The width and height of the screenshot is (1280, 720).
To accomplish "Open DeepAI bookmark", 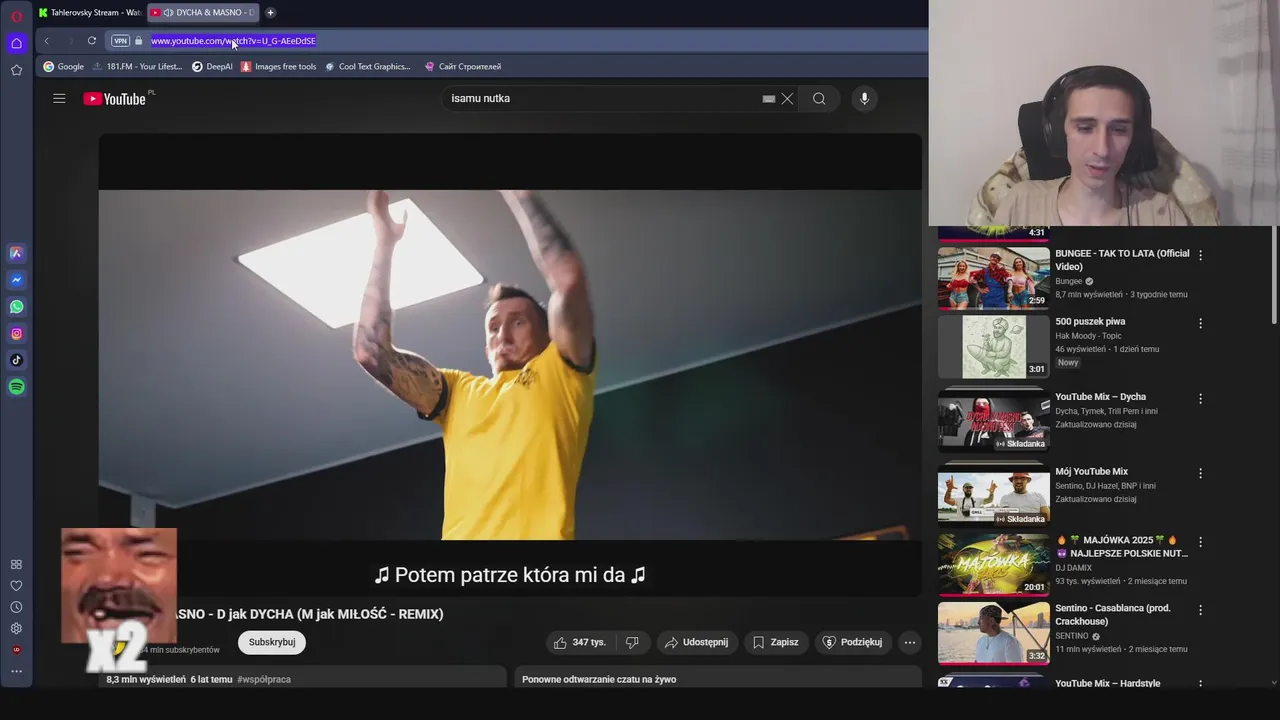I will click(212, 67).
